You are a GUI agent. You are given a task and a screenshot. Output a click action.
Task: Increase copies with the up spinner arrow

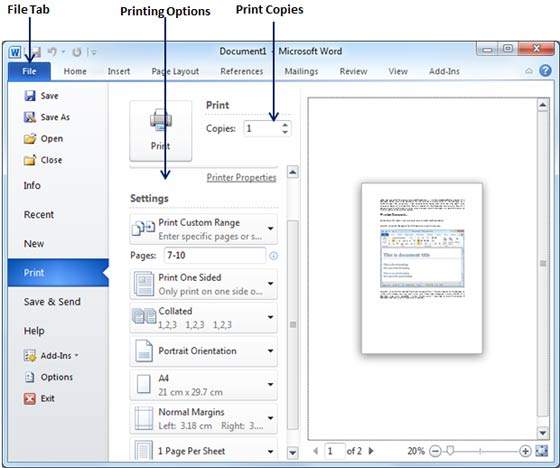(285, 125)
